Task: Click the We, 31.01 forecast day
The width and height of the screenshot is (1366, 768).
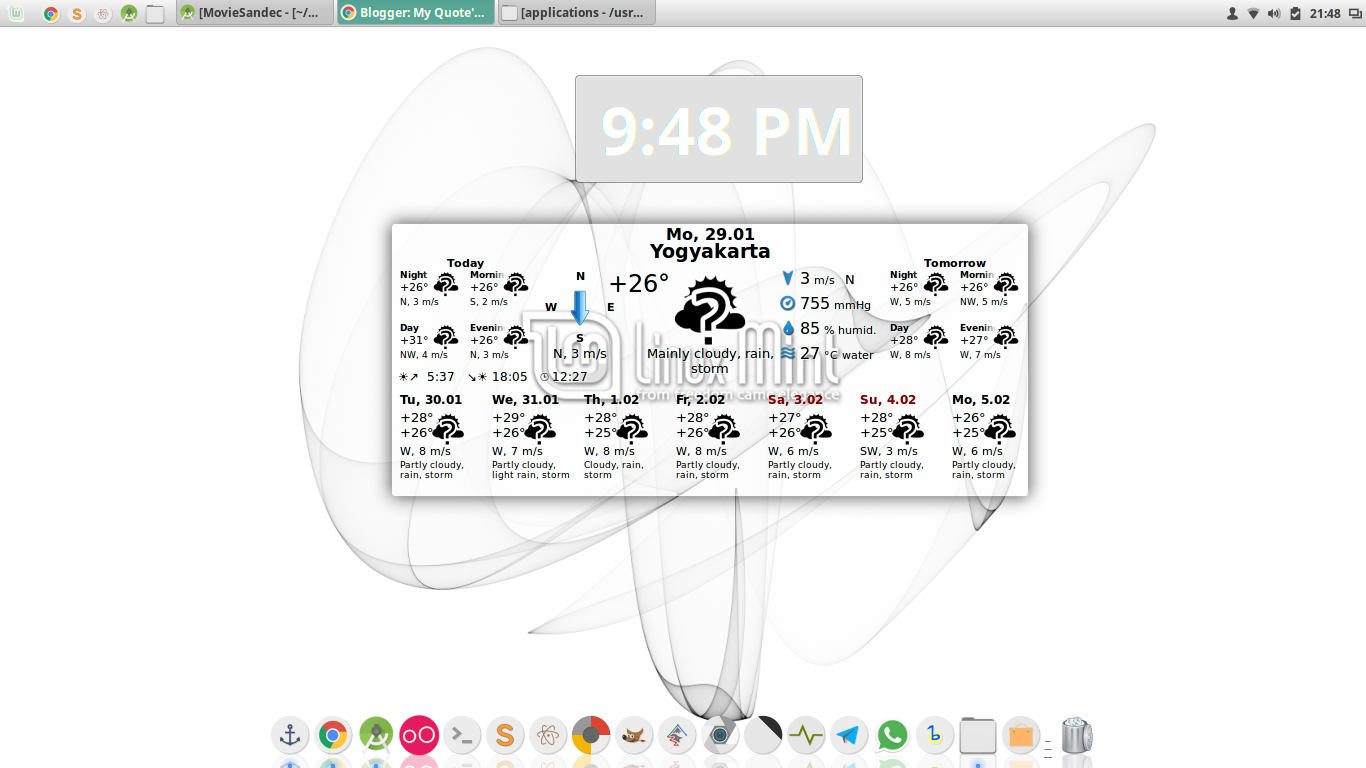Action: click(x=525, y=399)
